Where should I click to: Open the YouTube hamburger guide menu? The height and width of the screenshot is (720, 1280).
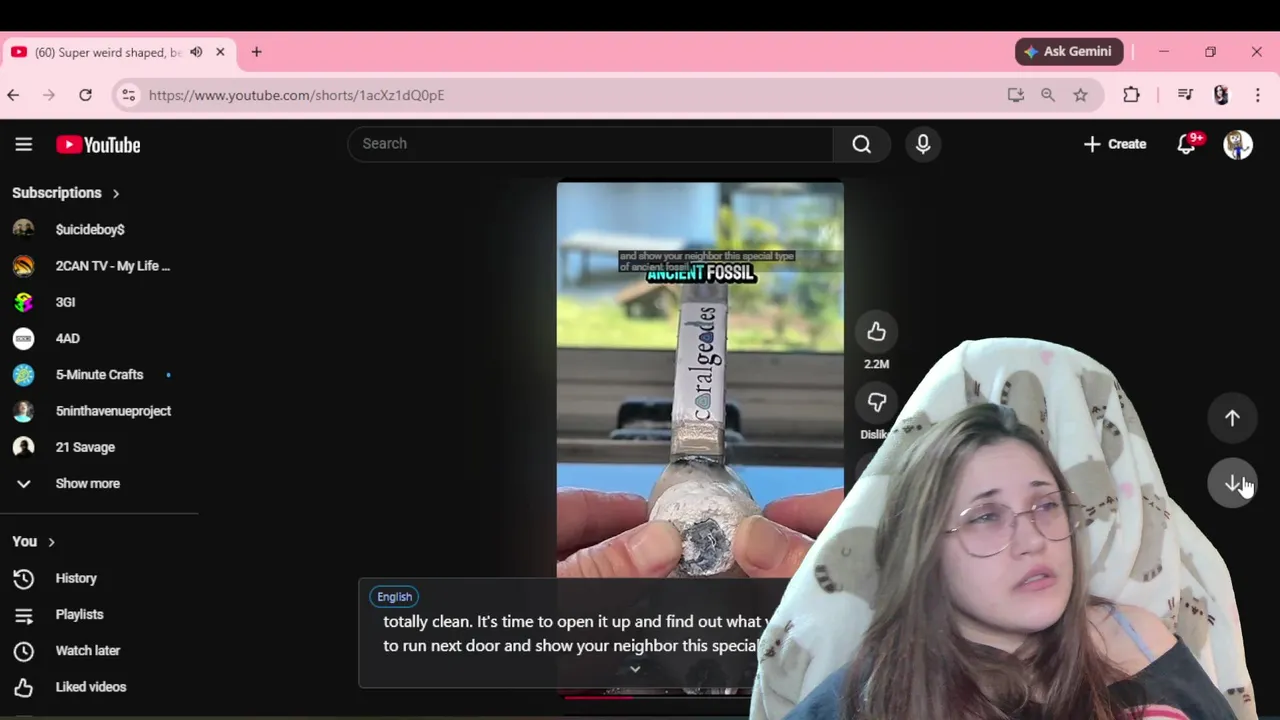pyautogui.click(x=24, y=144)
